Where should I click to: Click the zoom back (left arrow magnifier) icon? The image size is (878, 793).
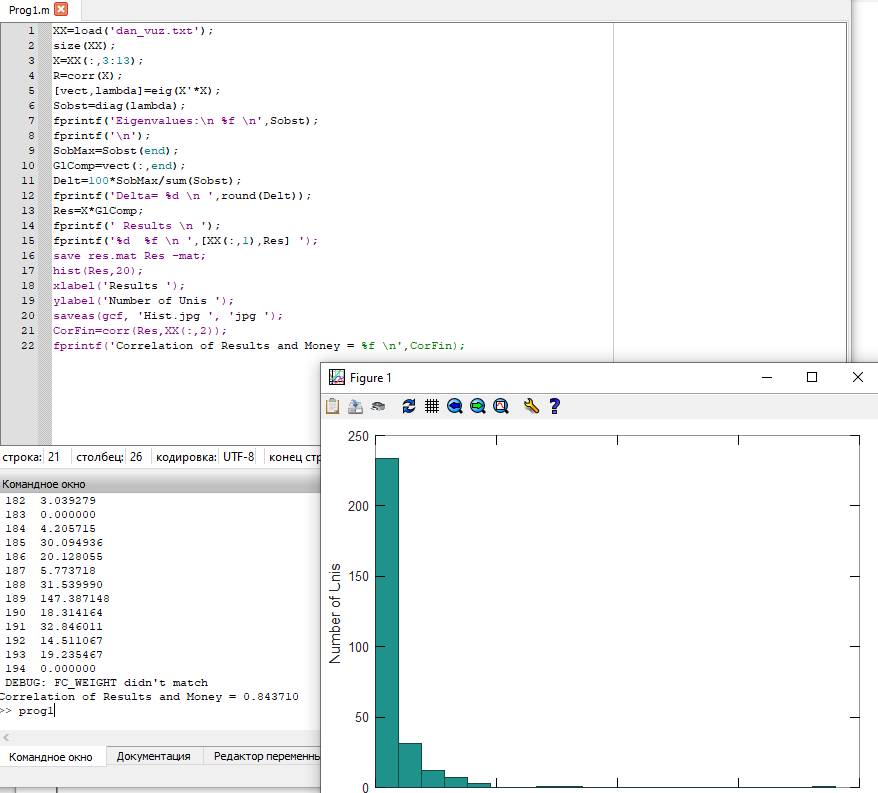[x=455, y=406]
